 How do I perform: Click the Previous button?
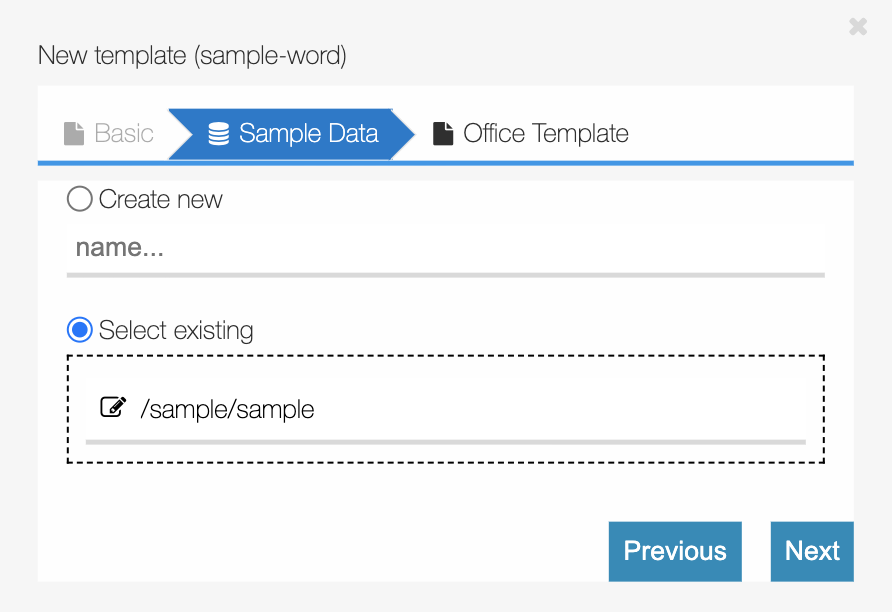pyautogui.click(x=675, y=551)
